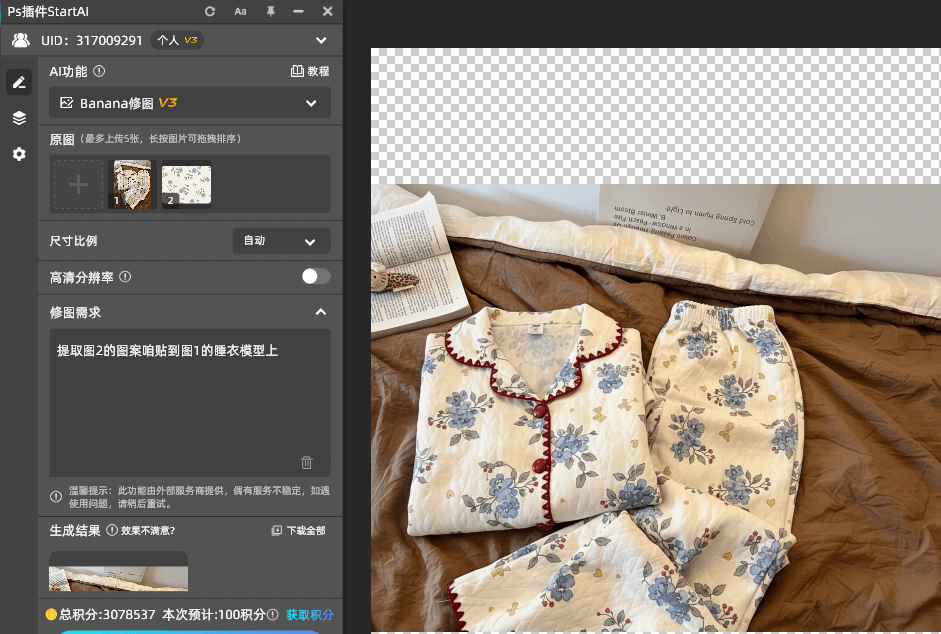
Task: Click the info icon beside AI功能
Action: [x=100, y=72]
